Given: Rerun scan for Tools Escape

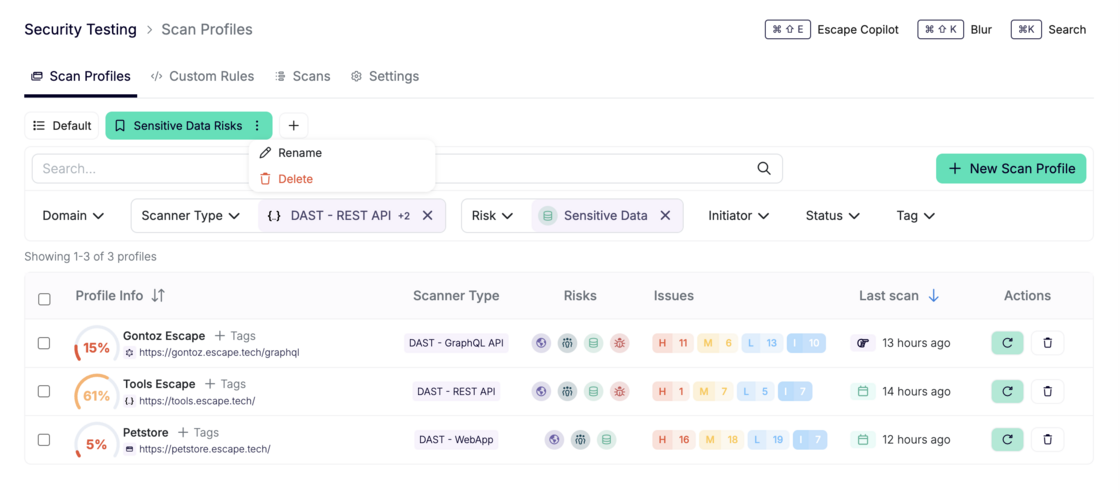Looking at the screenshot, I should point(1007,391).
